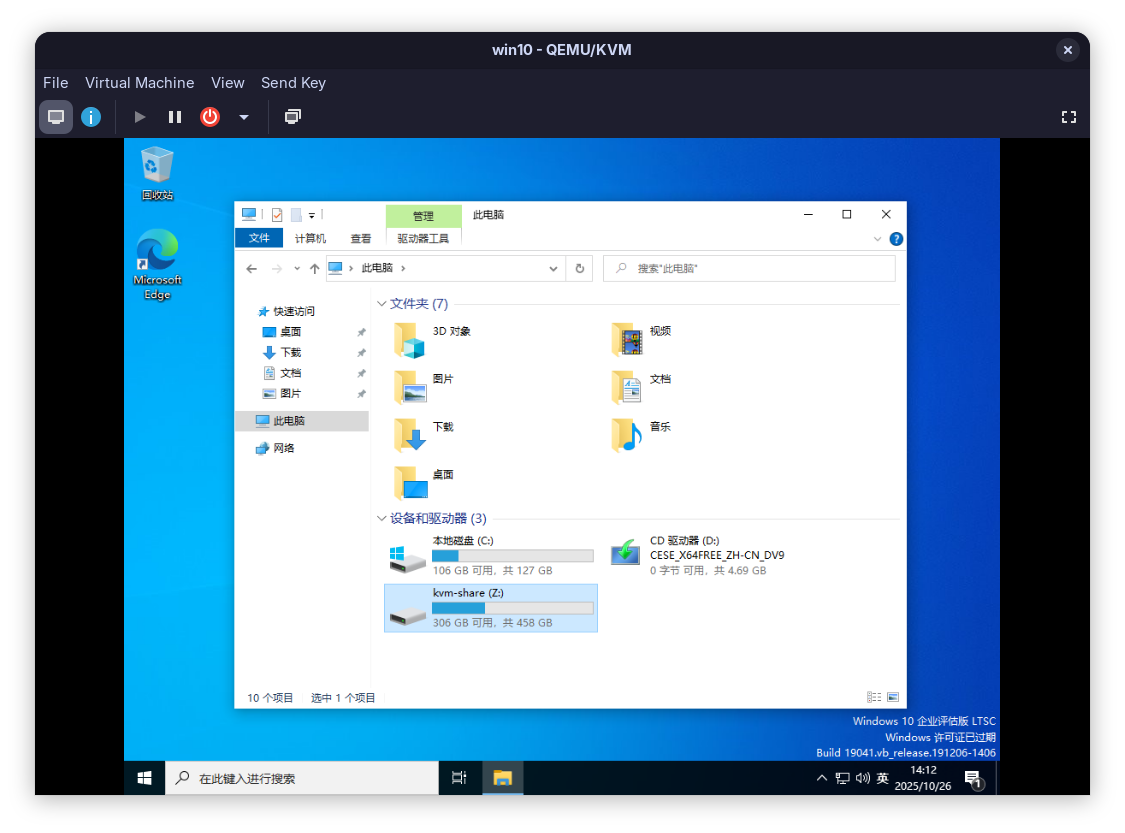Expand the address bar history dropdown
Screen dimensions: 1125x833
click(x=554, y=269)
